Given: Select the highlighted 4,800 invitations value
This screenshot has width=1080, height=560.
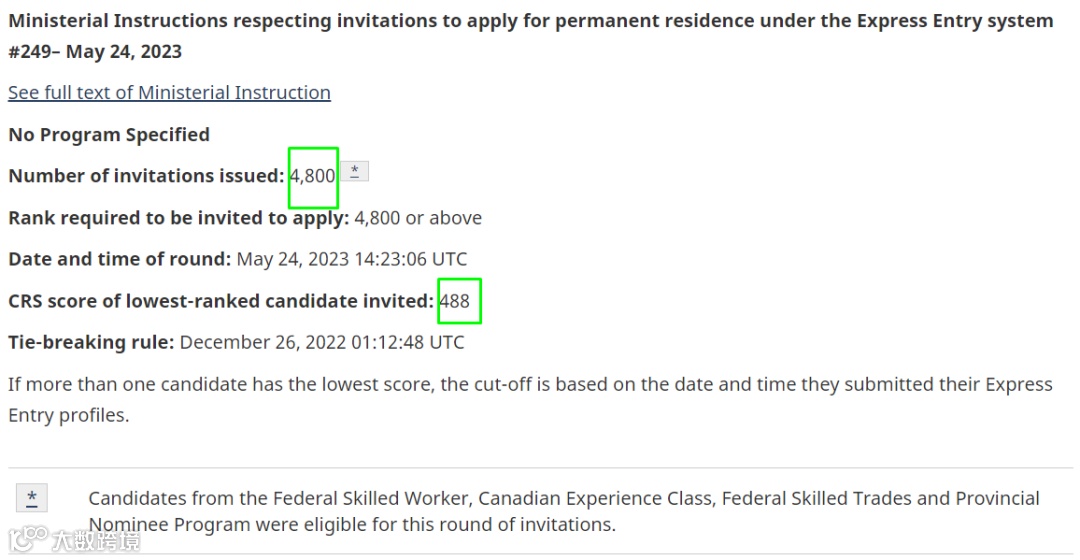Looking at the screenshot, I should 313,176.
